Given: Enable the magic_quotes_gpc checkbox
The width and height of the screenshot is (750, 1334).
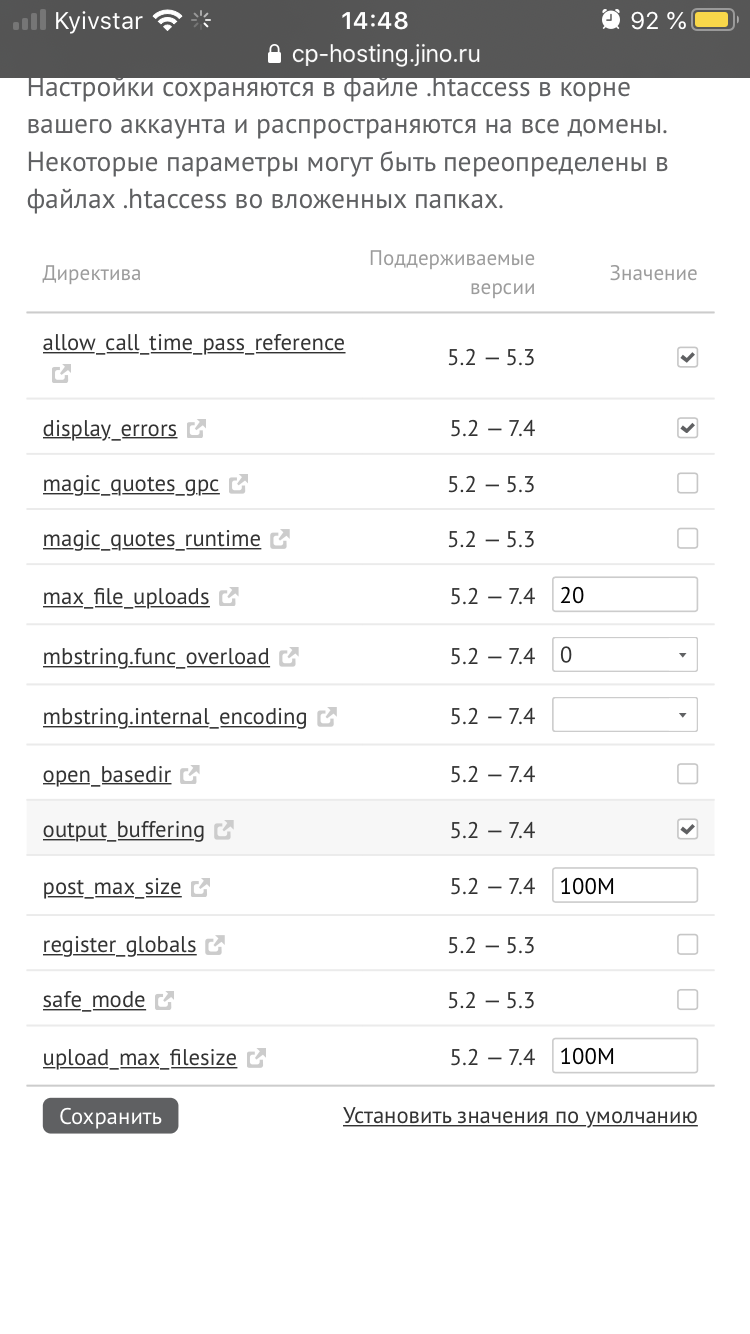Looking at the screenshot, I should [x=687, y=484].
